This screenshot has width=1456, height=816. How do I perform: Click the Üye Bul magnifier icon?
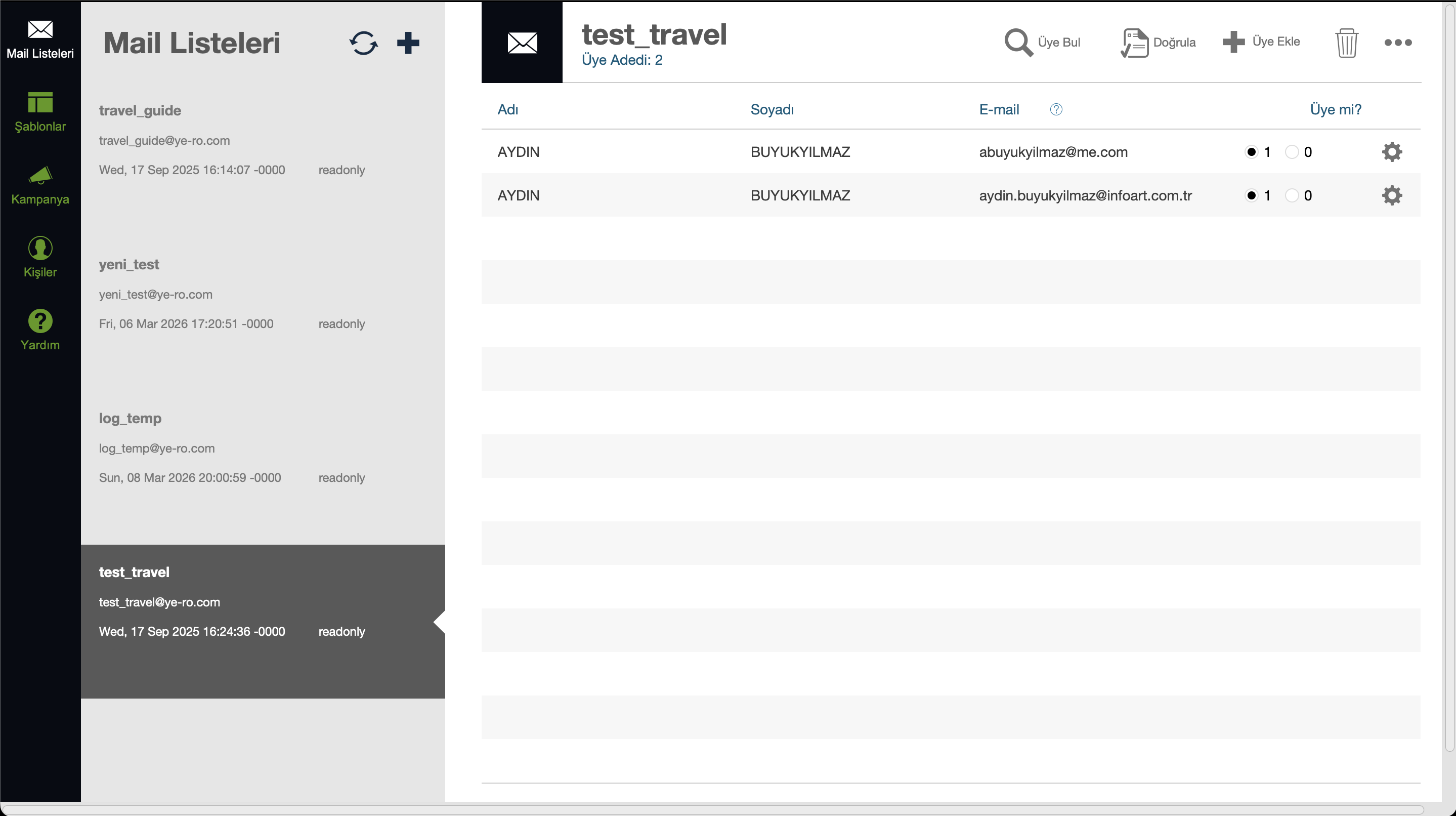pyautogui.click(x=1018, y=43)
